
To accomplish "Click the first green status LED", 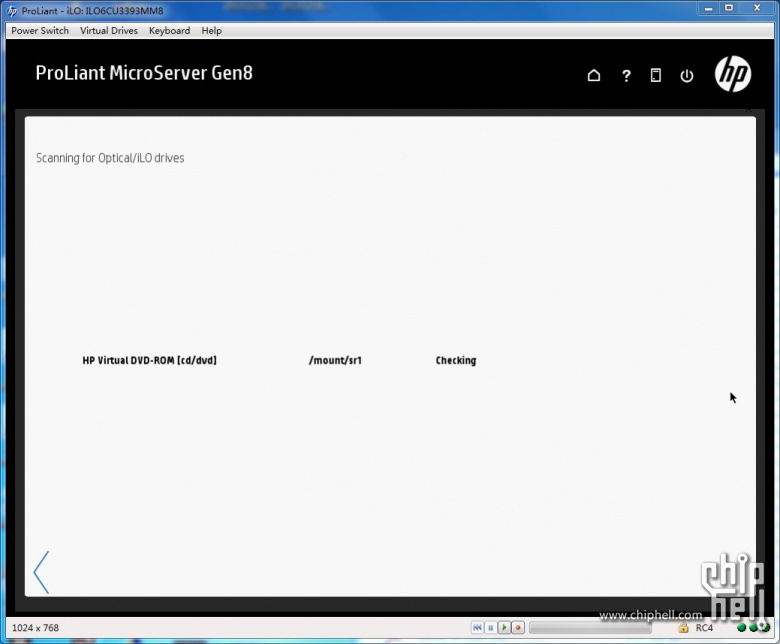I will [741, 628].
